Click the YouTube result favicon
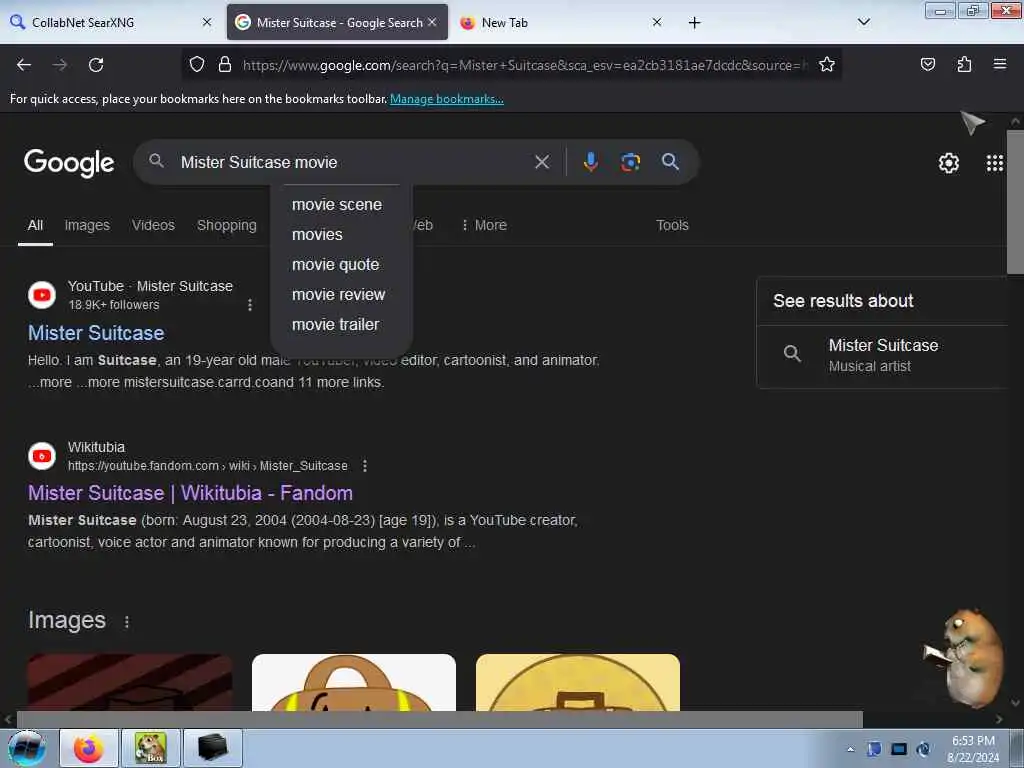This screenshot has width=1024, height=768. pyautogui.click(x=42, y=295)
